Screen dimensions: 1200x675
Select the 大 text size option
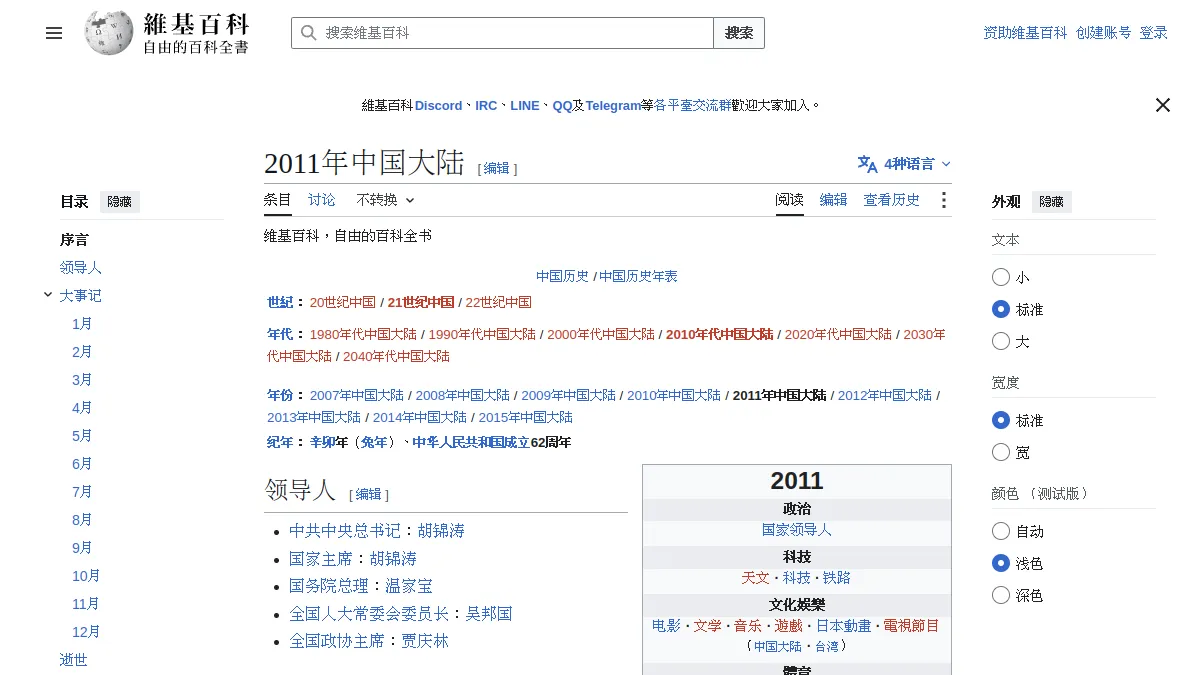tap(1001, 341)
